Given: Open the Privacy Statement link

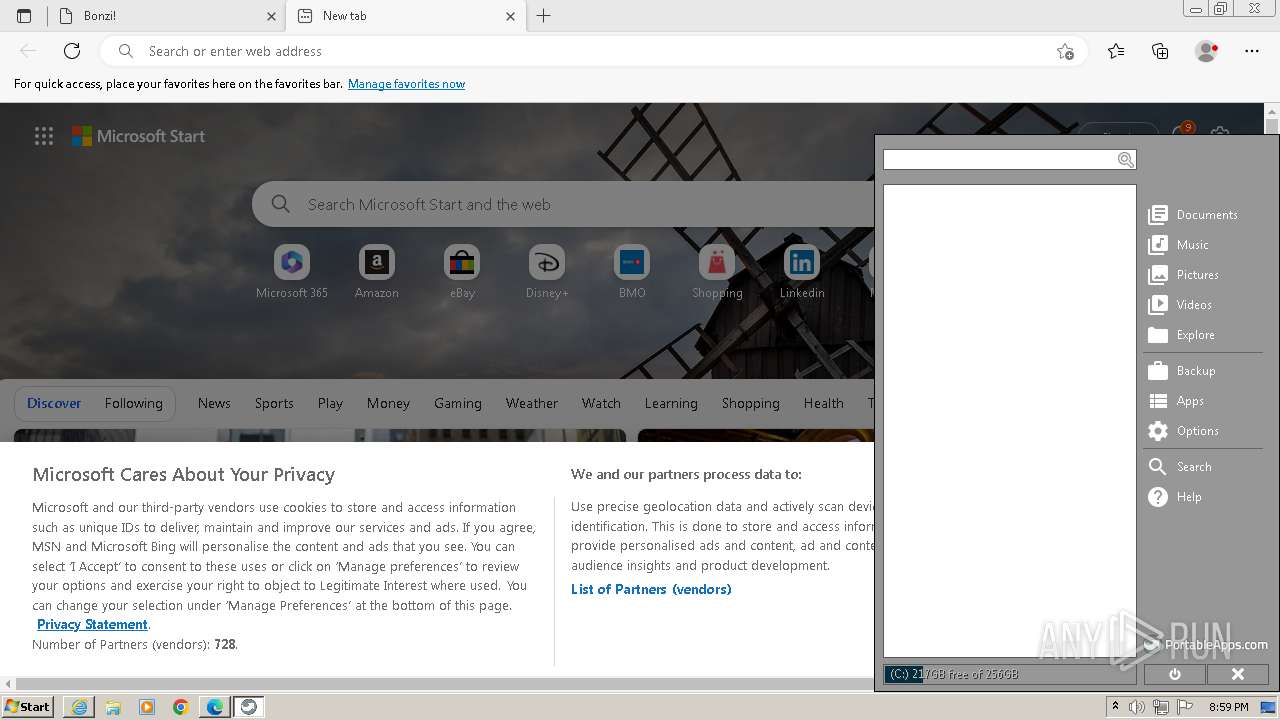Looking at the screenshot, I should coord(92,624).
